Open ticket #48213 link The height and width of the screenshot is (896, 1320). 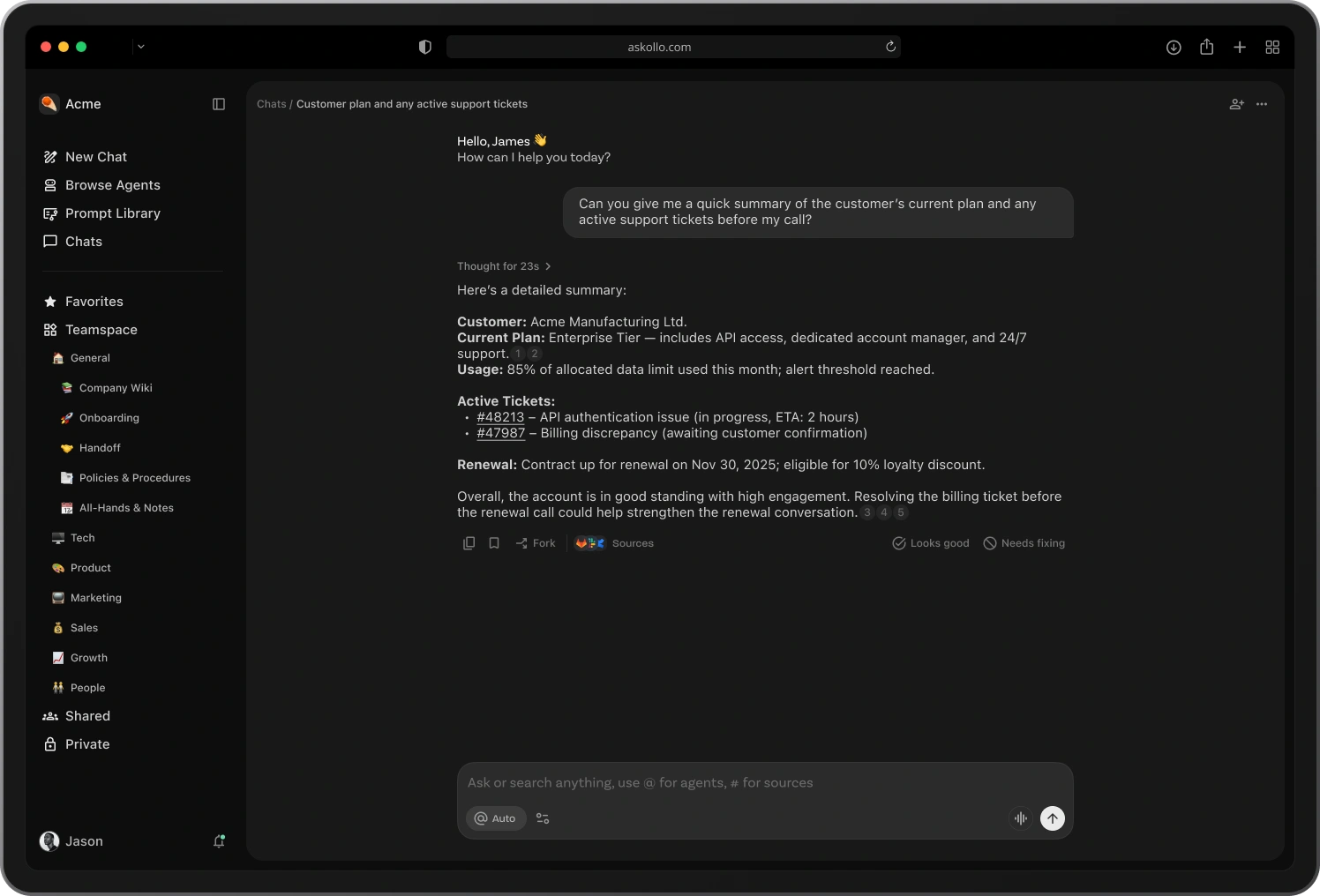click(500, 417)
